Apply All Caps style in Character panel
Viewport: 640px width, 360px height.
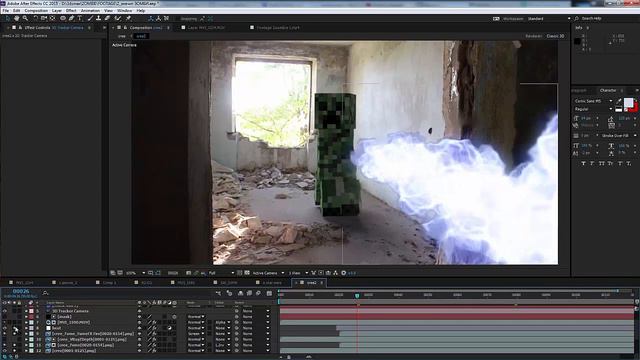point(602,163)
